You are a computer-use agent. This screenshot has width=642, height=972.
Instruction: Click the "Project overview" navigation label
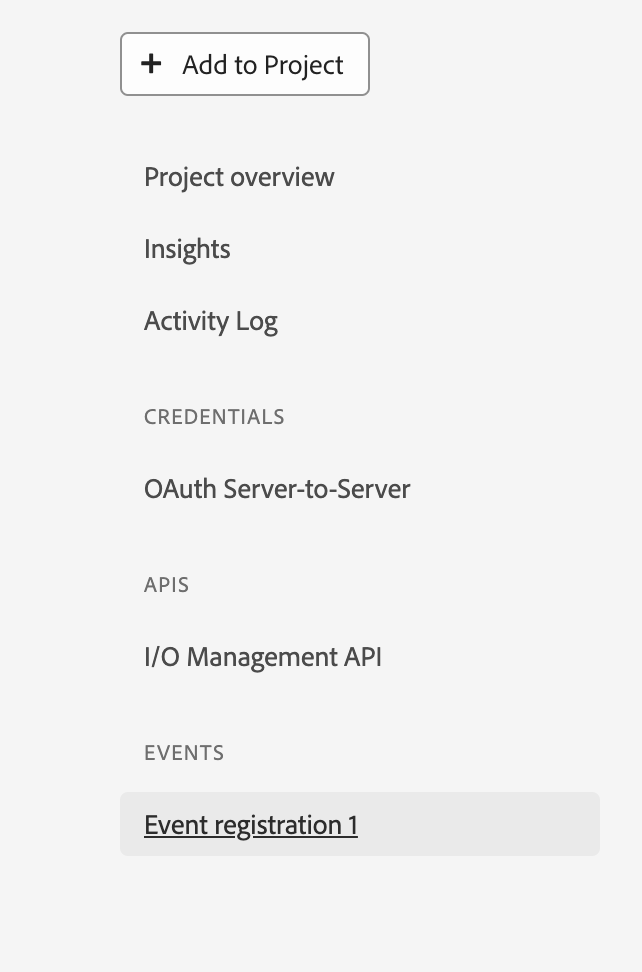(239, 177)
